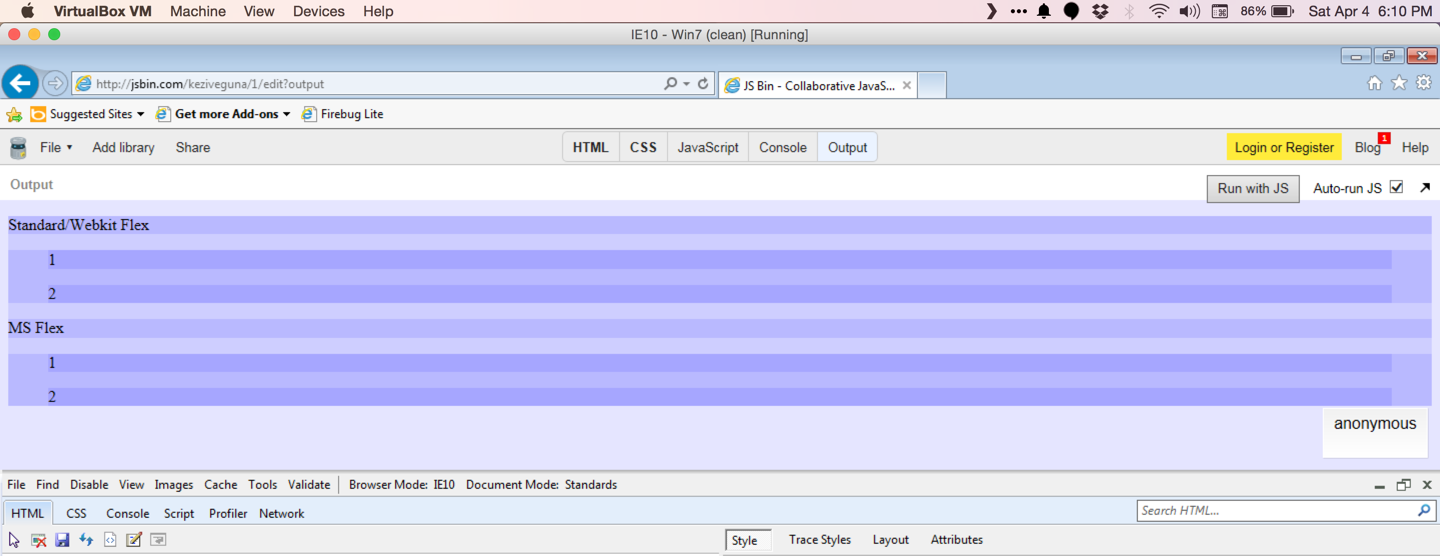Click the Run with JS button
The image size is (1440, 556).
point(1253,188)
